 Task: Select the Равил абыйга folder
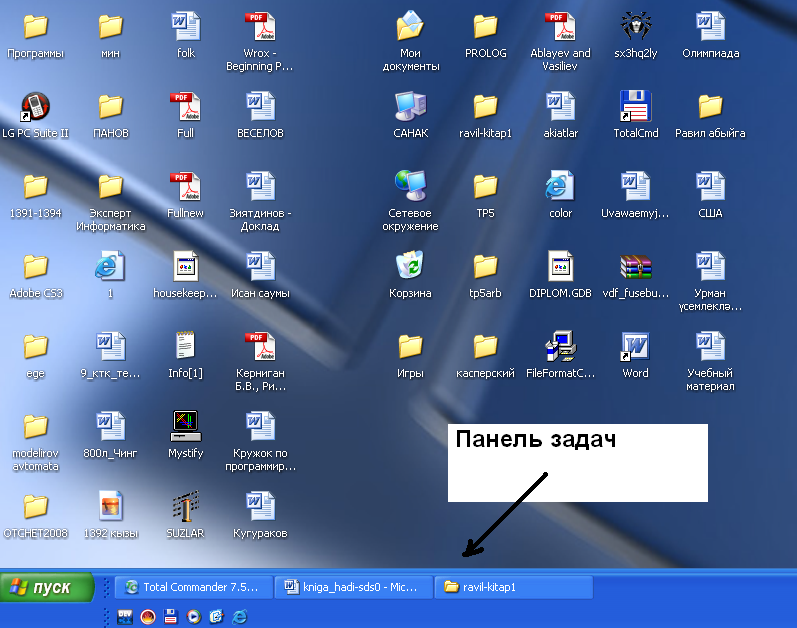[x=710, y=106]
